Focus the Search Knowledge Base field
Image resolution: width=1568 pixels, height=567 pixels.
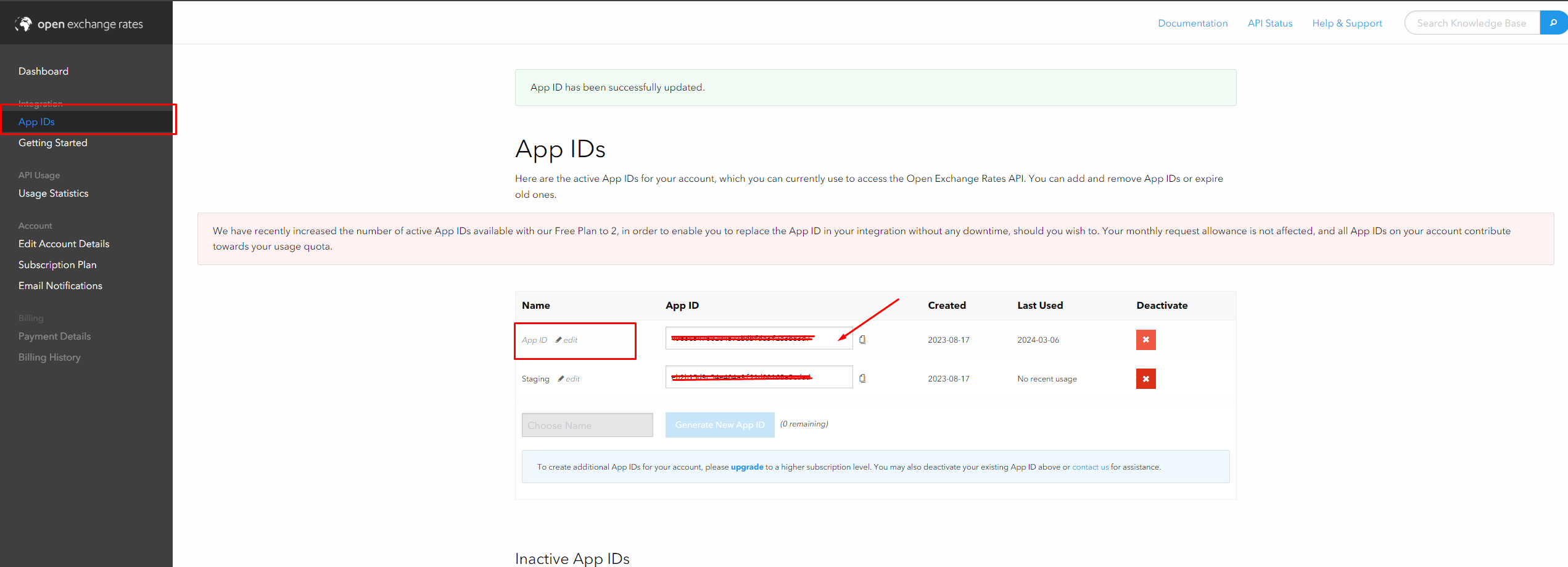1471,23
